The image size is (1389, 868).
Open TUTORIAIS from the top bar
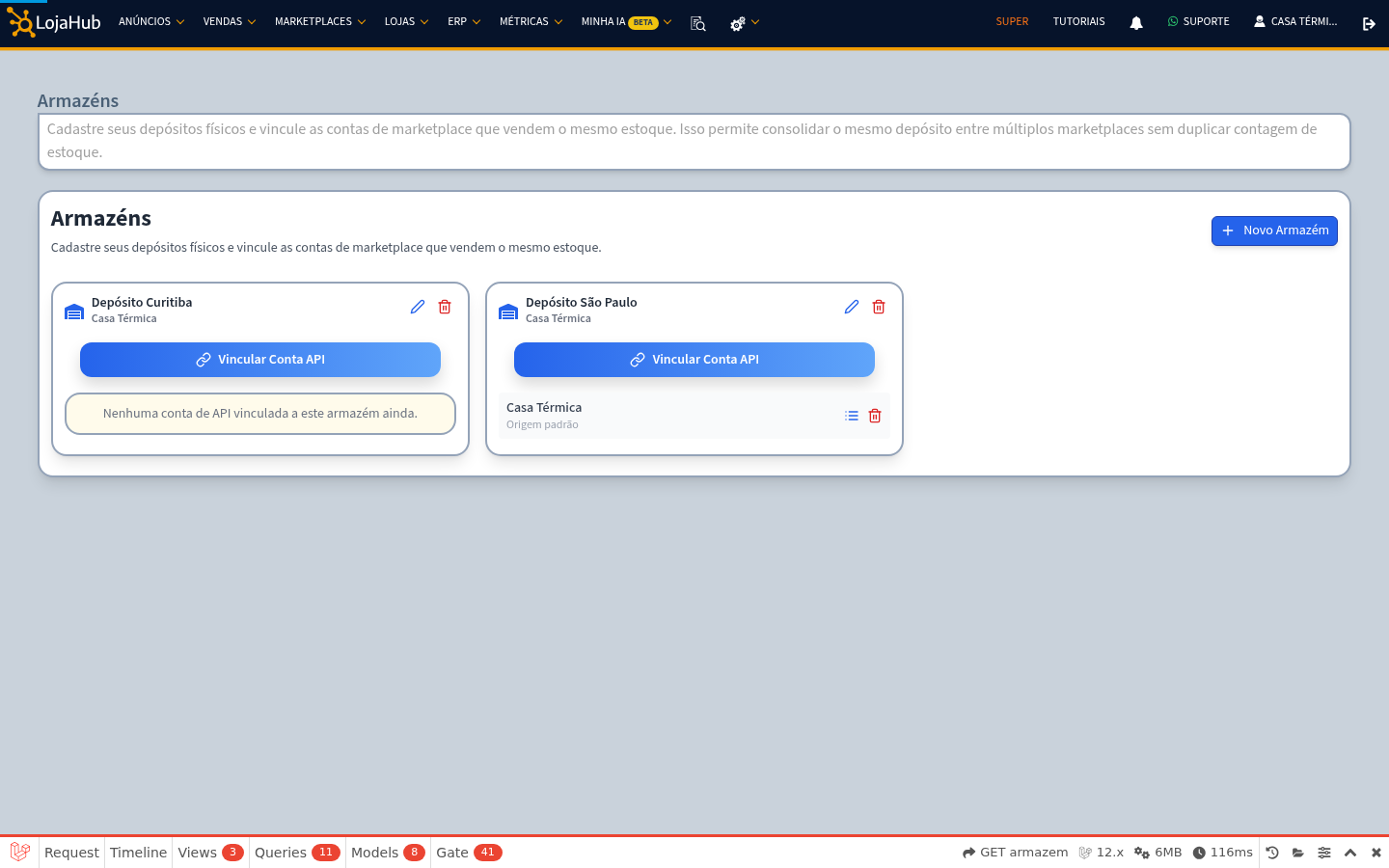1078,21
